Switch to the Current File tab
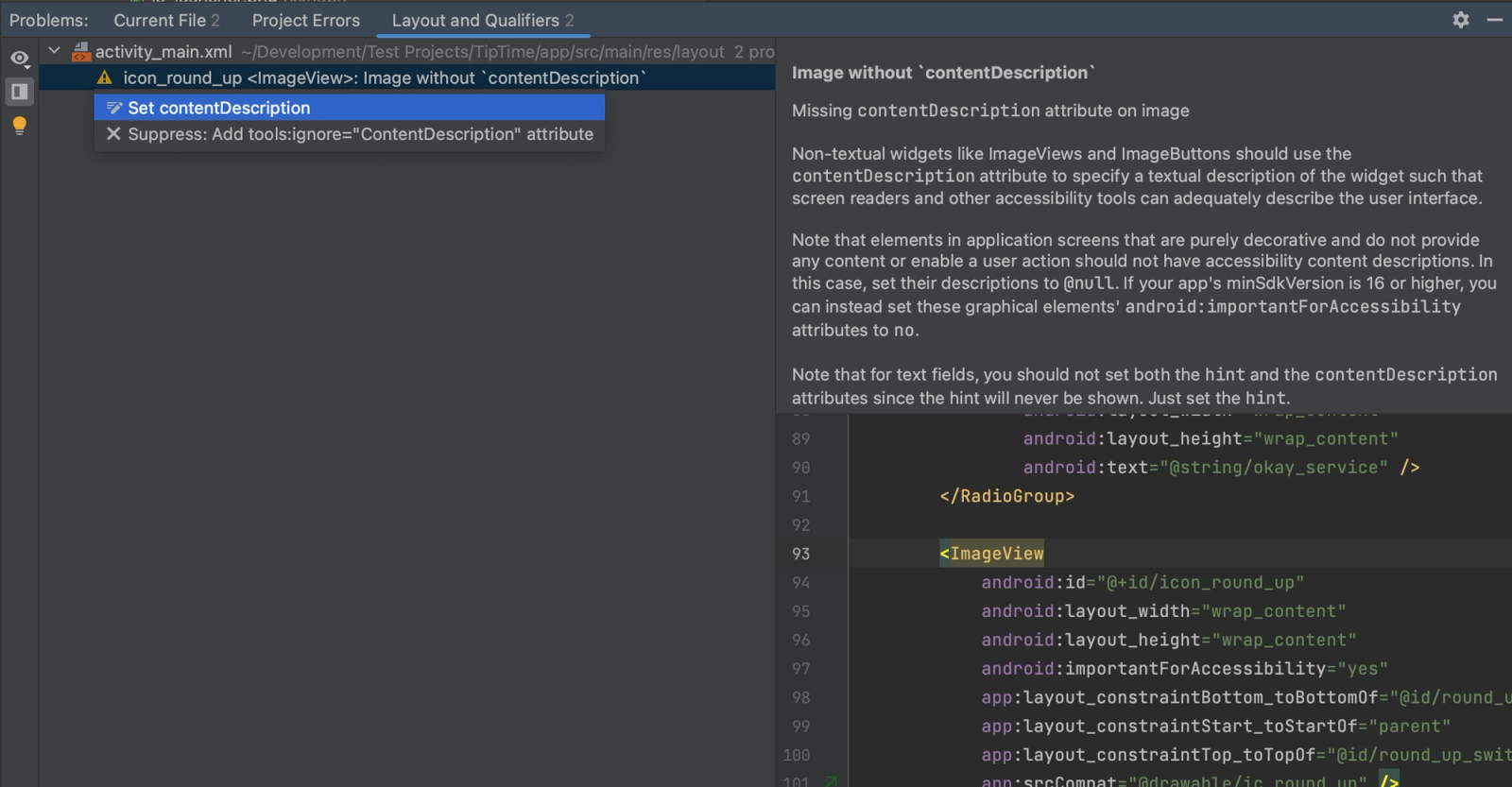Screen dimensions: 1512x787 click(166, 20)
